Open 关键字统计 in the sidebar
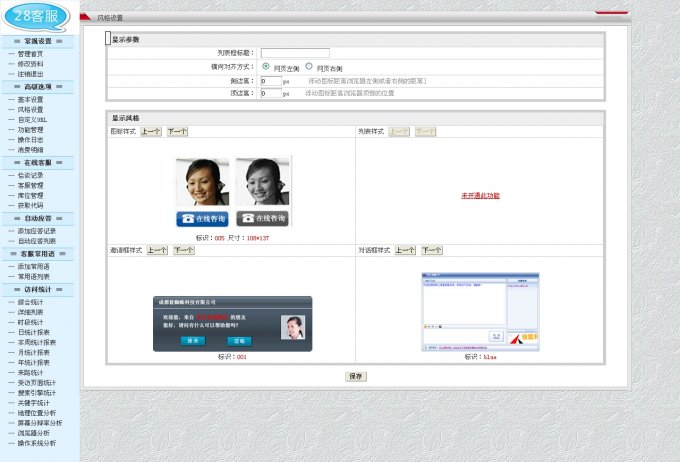Image resolution: width=680 pixels, height=462 pixels. pos(33,403)
